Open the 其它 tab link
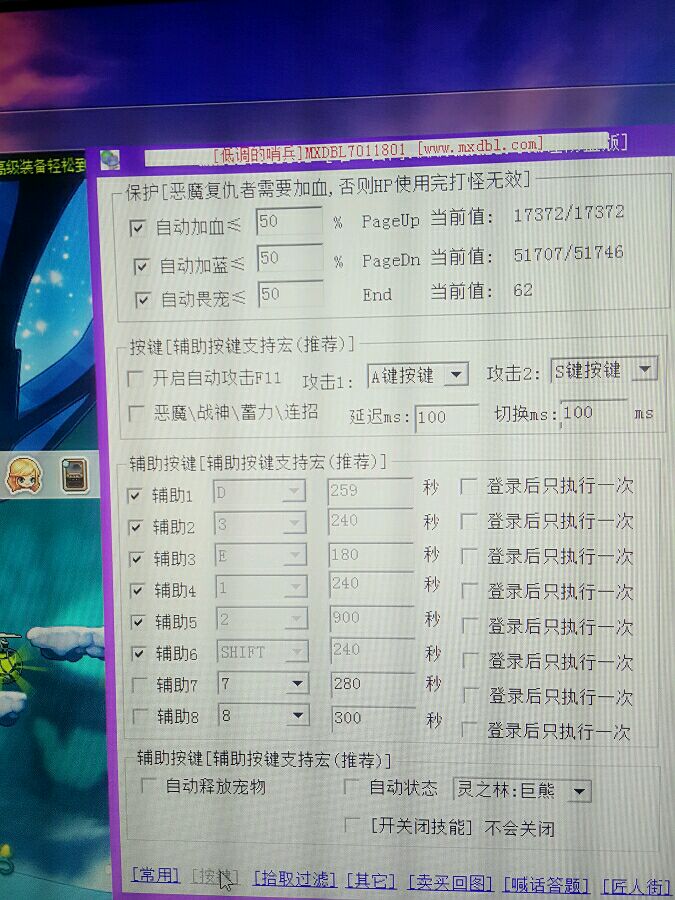 371,880
